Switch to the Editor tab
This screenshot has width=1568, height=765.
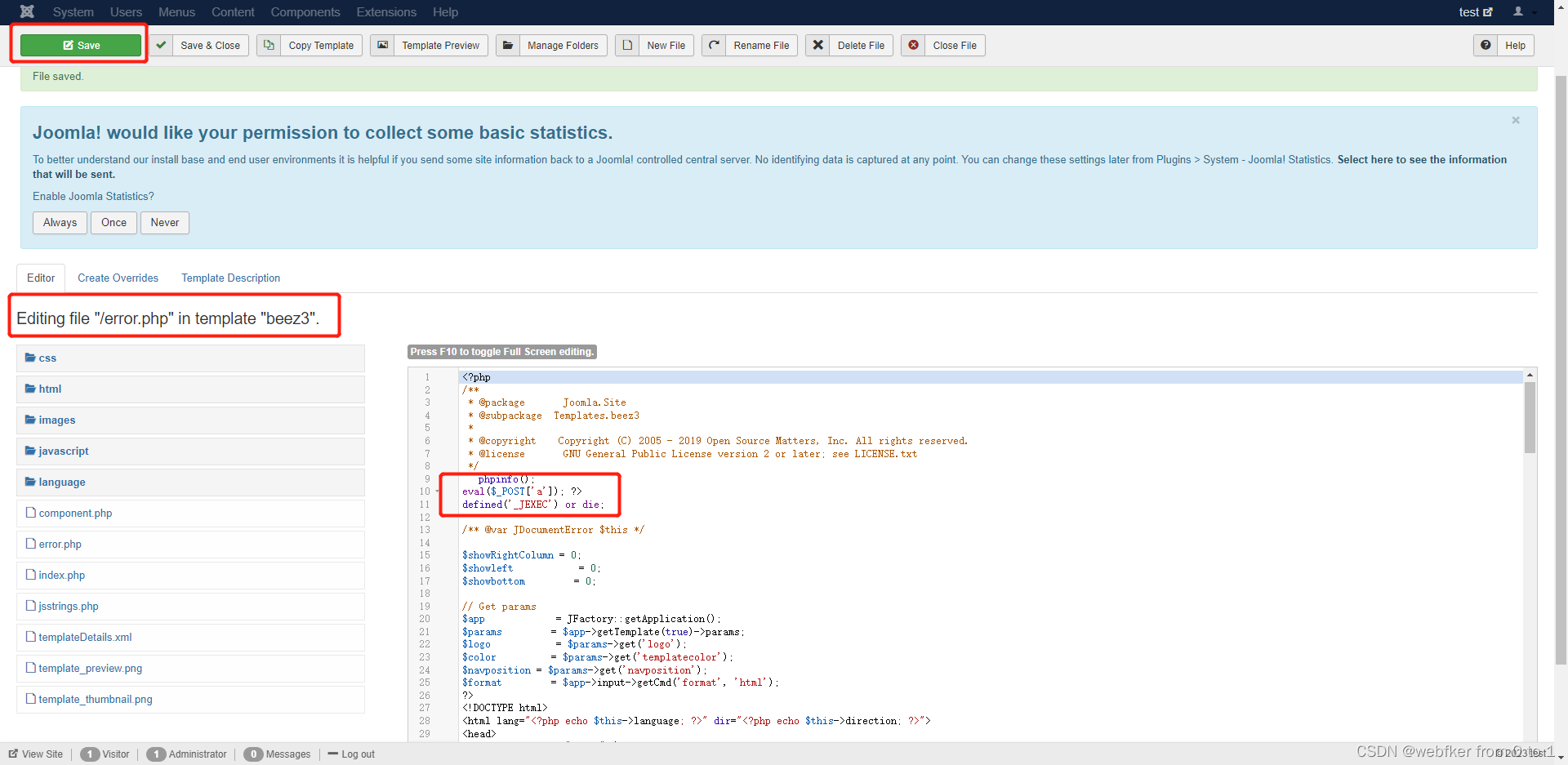tap(41, 278)
